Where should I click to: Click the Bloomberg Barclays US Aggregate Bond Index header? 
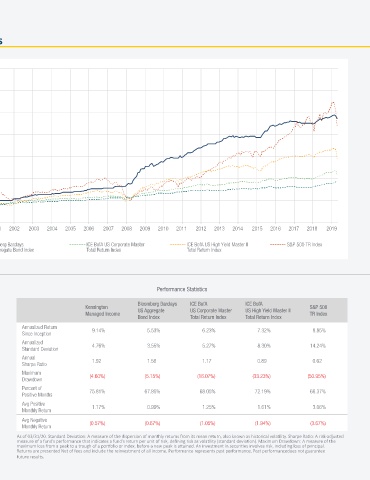pyautogui.click(x=157, y=310)
